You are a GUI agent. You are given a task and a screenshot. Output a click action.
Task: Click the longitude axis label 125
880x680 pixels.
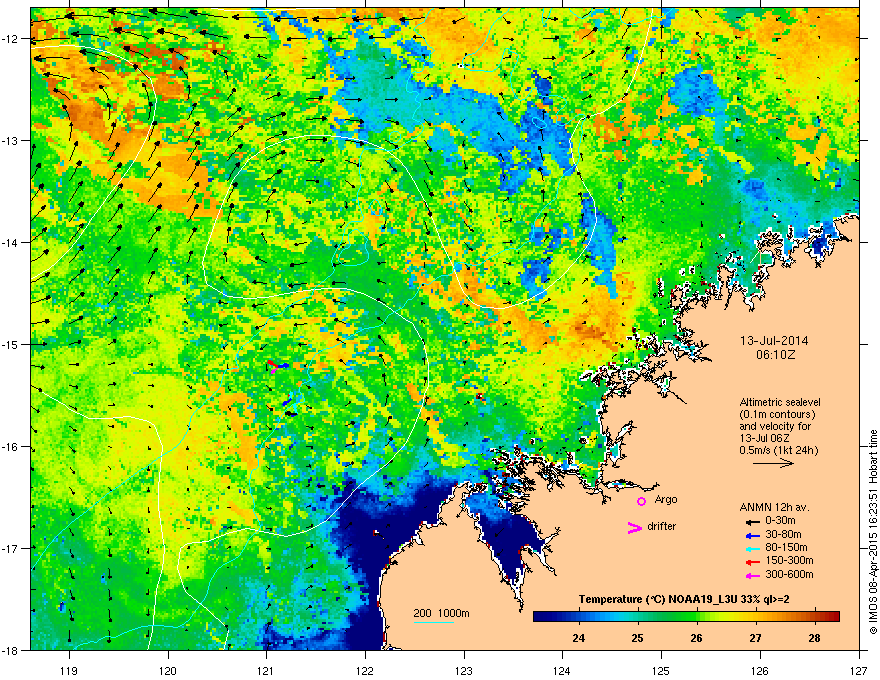pos(662,670)
